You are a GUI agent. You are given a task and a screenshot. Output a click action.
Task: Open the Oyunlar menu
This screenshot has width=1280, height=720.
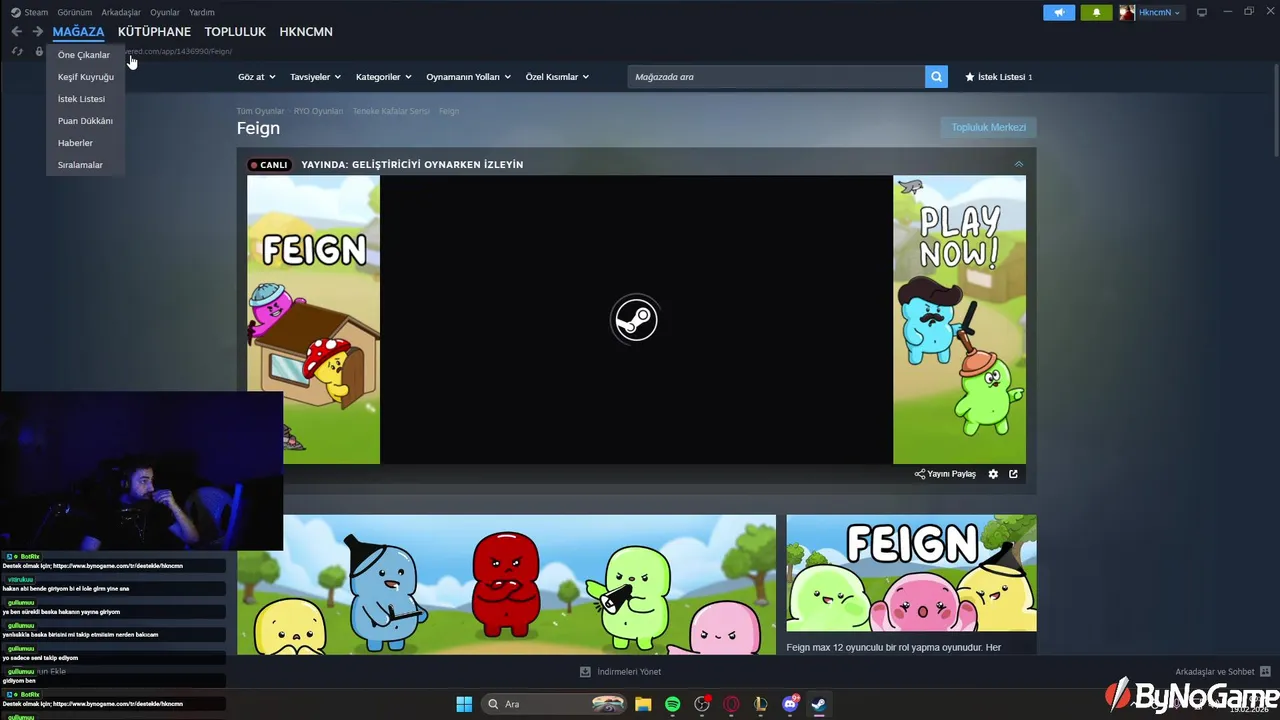click(165, 13)
